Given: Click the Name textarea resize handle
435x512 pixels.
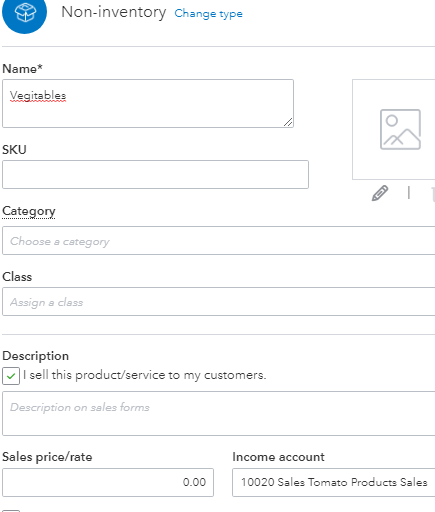Looking at the screenshot, I should [x=288, y=122].
